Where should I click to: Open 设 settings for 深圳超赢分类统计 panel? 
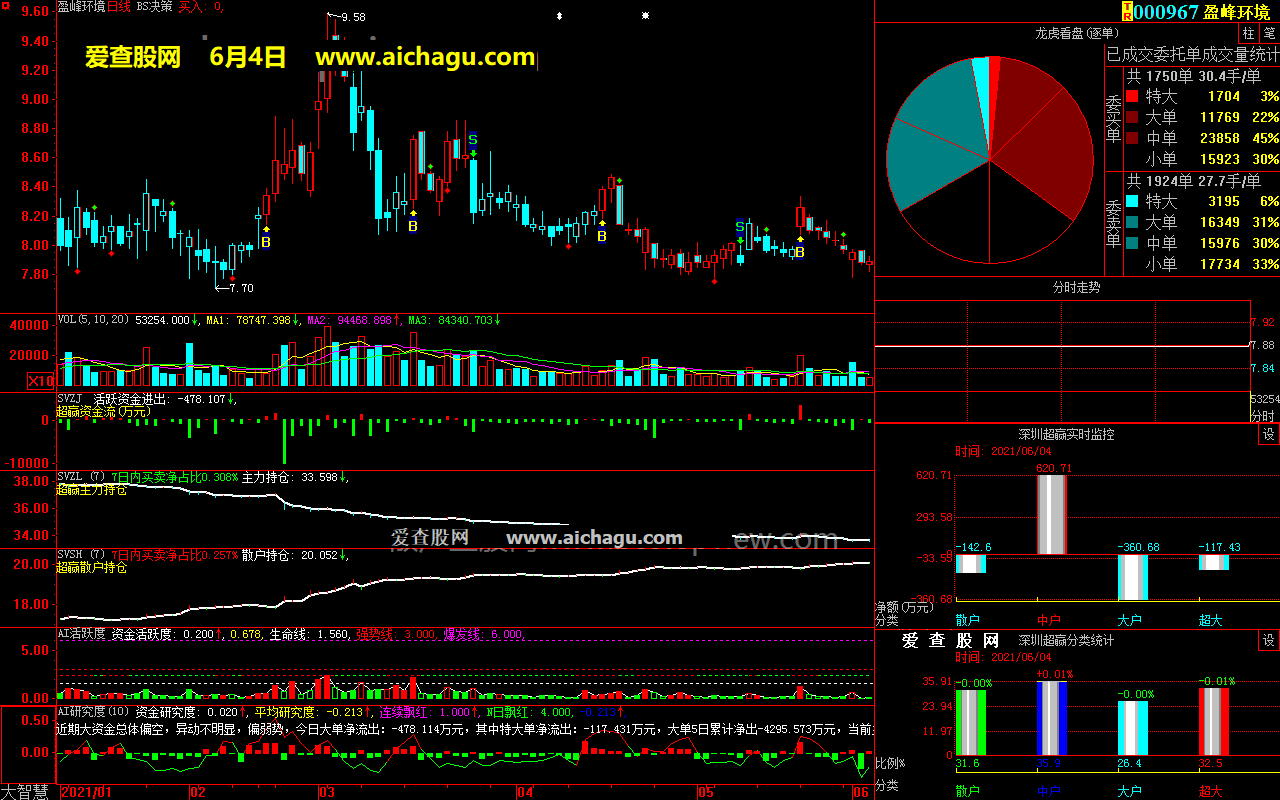[x=1269, y=641]
